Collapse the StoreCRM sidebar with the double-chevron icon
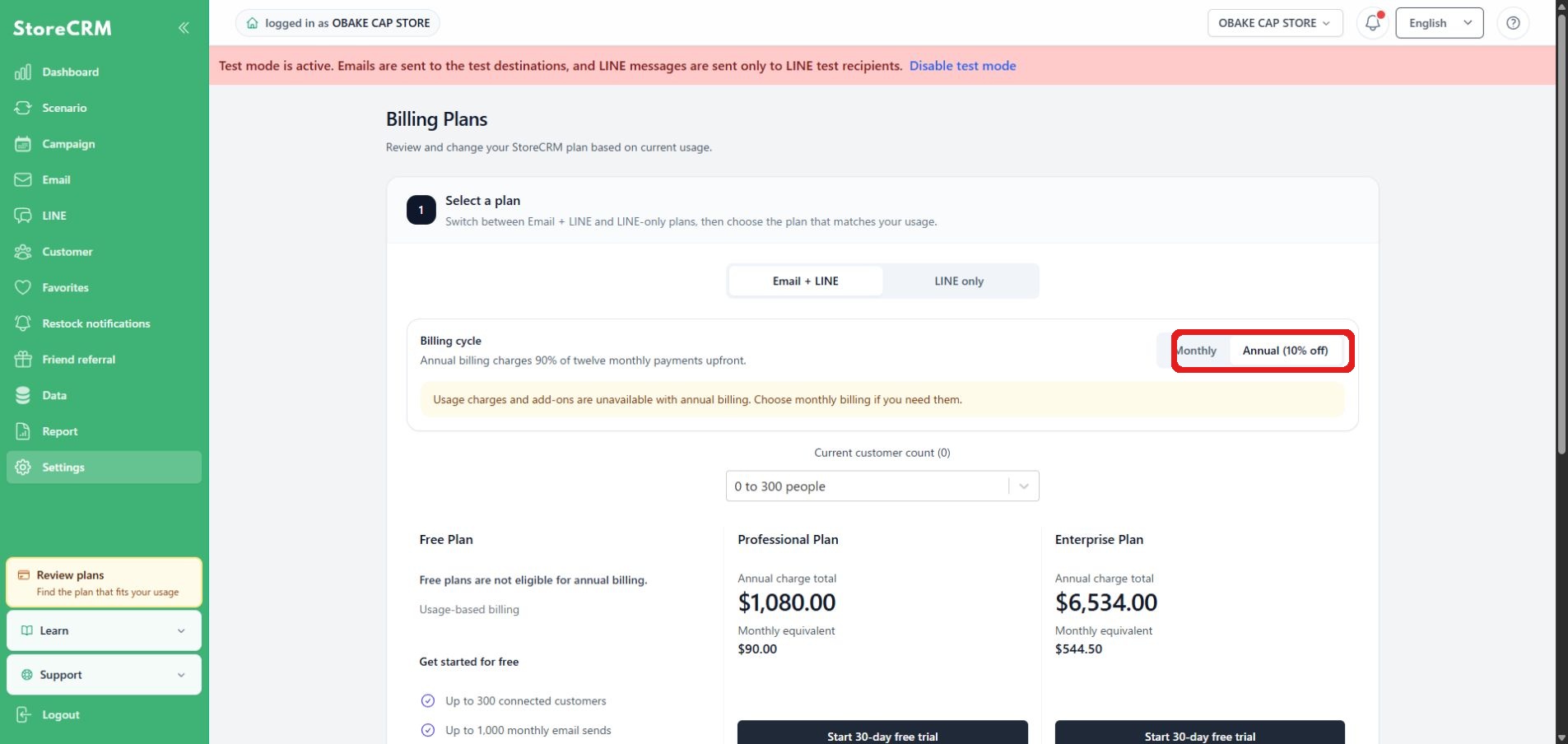The width and height of the screenshot is (1568, 744). click(184, 28)
